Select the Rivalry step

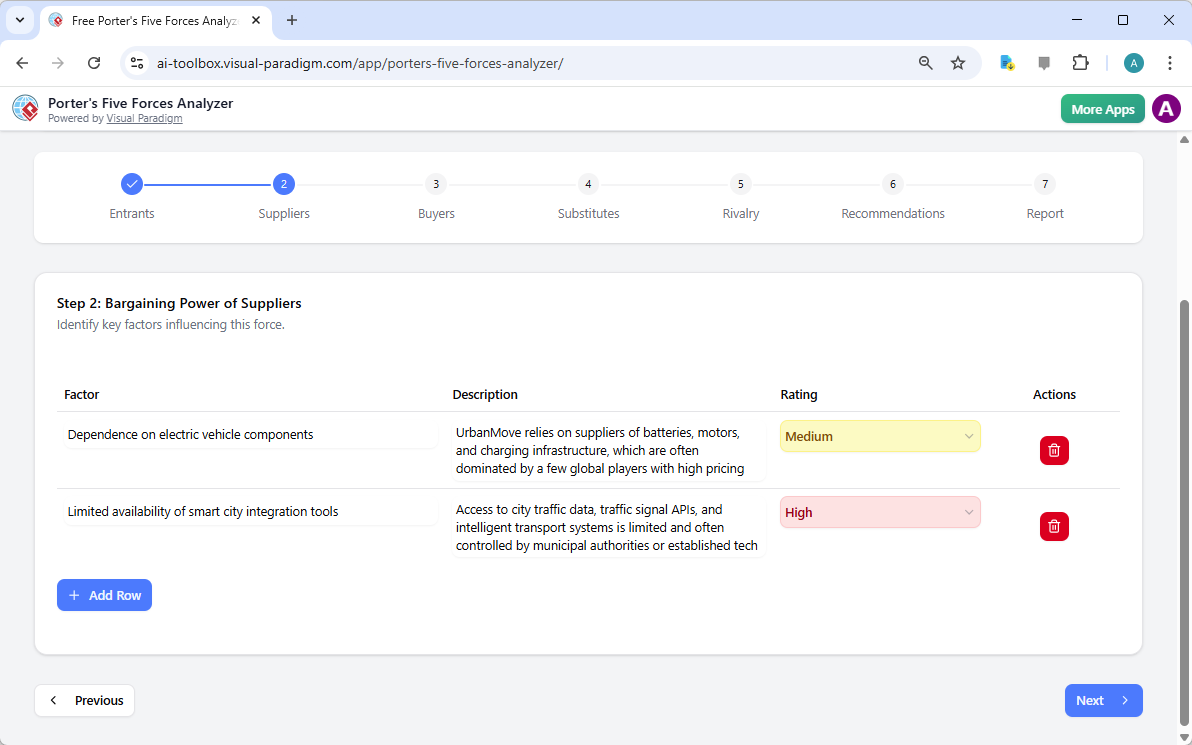[x=740, y=184]
